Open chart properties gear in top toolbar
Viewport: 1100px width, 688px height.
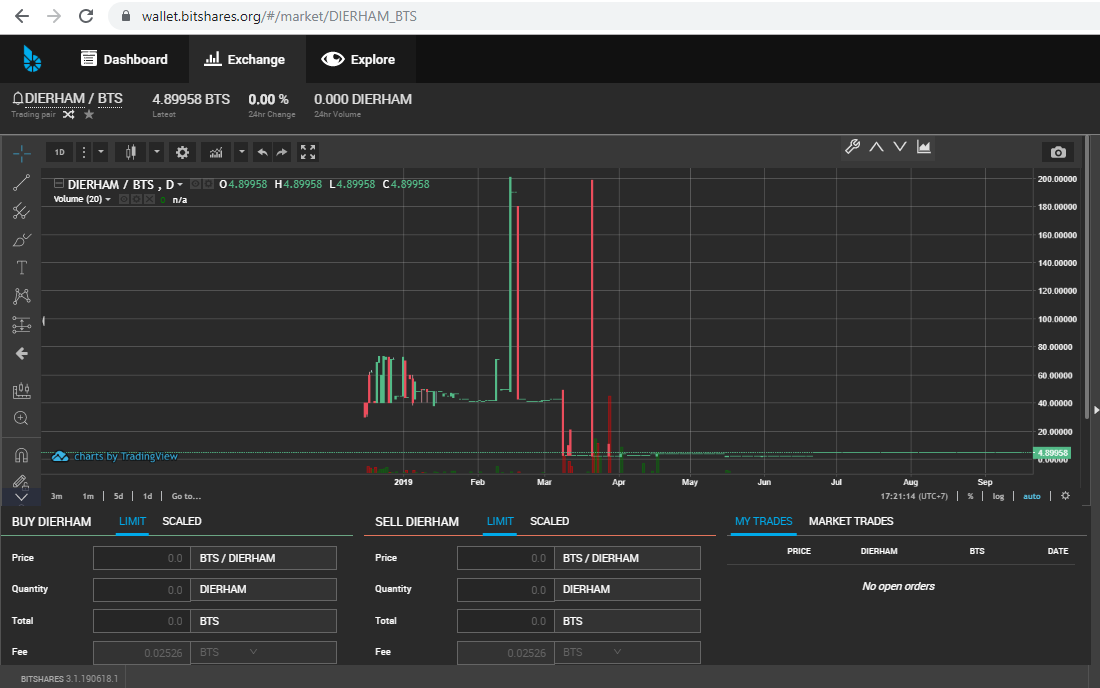pyautogui.click(x=182, y=152)
